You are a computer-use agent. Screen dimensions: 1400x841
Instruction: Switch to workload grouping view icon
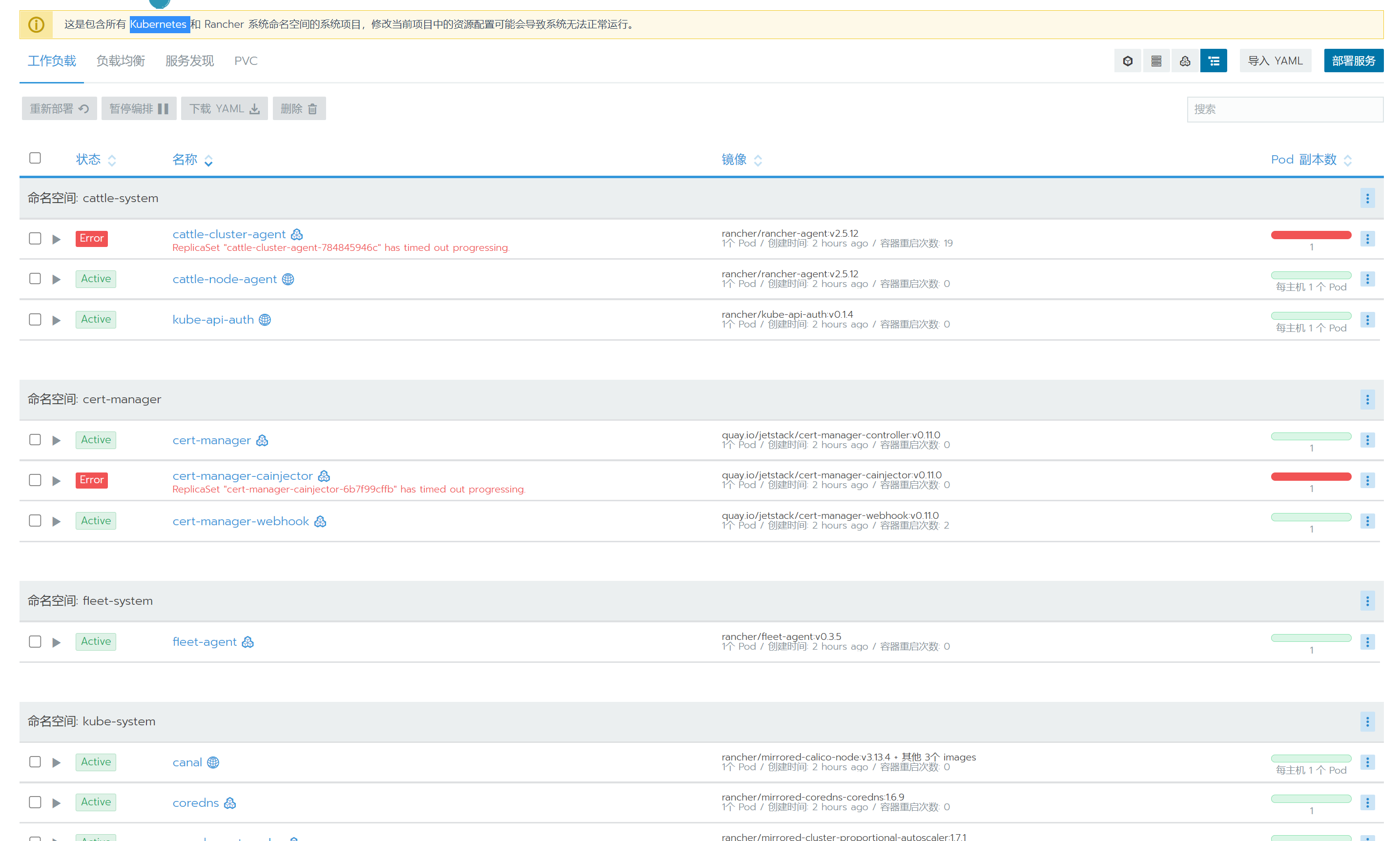[x=1184, y=61]
